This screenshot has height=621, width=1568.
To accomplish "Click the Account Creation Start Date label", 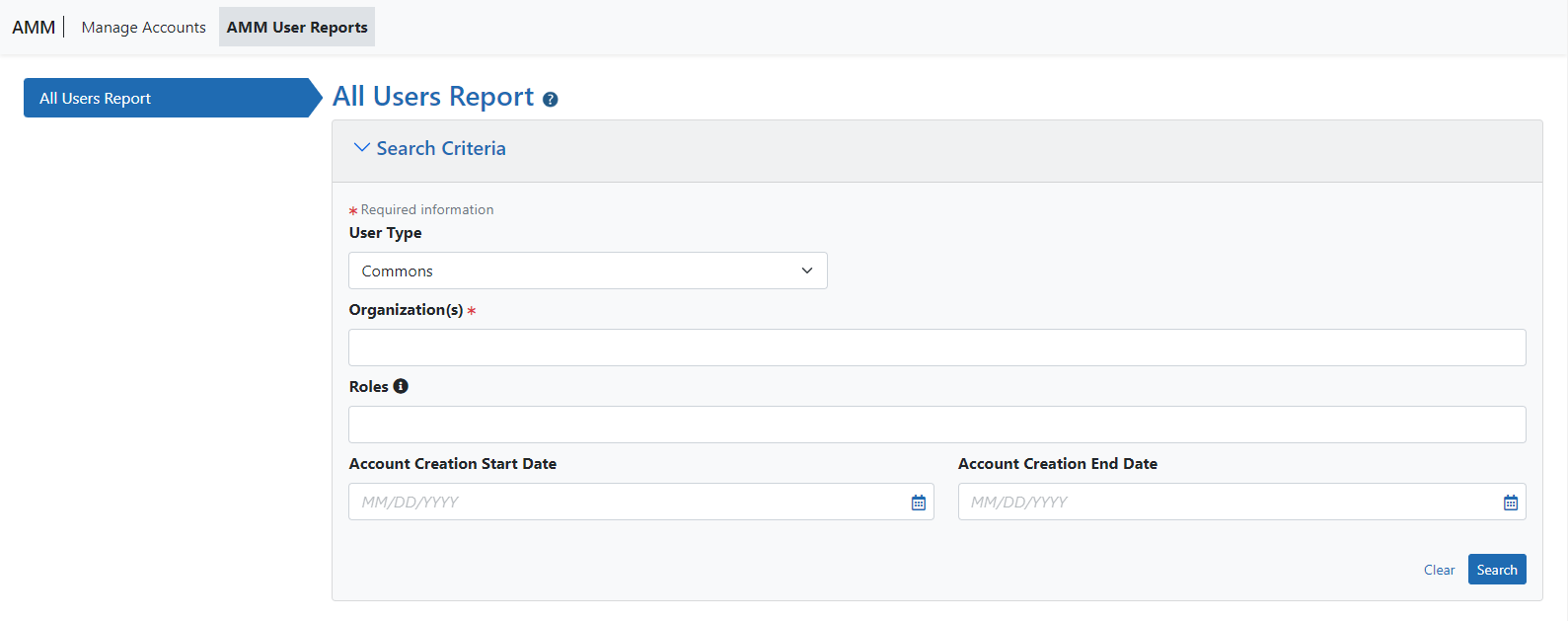I will click(453, 464).
